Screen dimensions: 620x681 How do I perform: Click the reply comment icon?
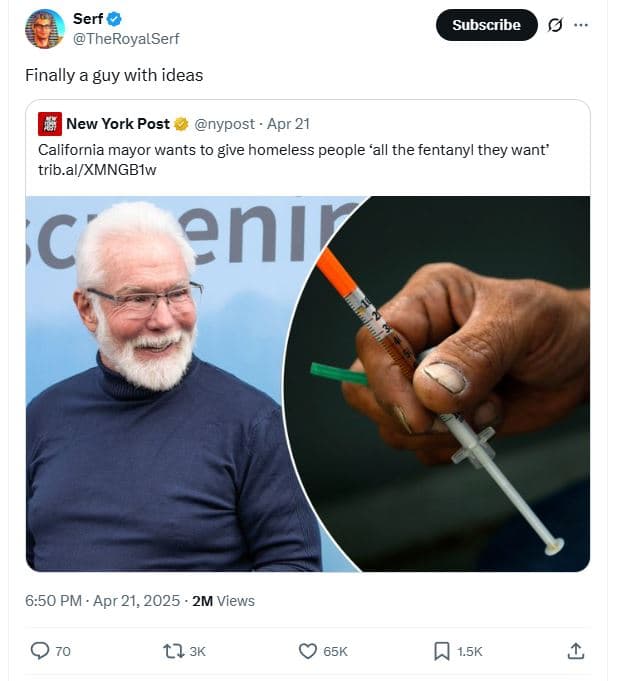point(40,651)
